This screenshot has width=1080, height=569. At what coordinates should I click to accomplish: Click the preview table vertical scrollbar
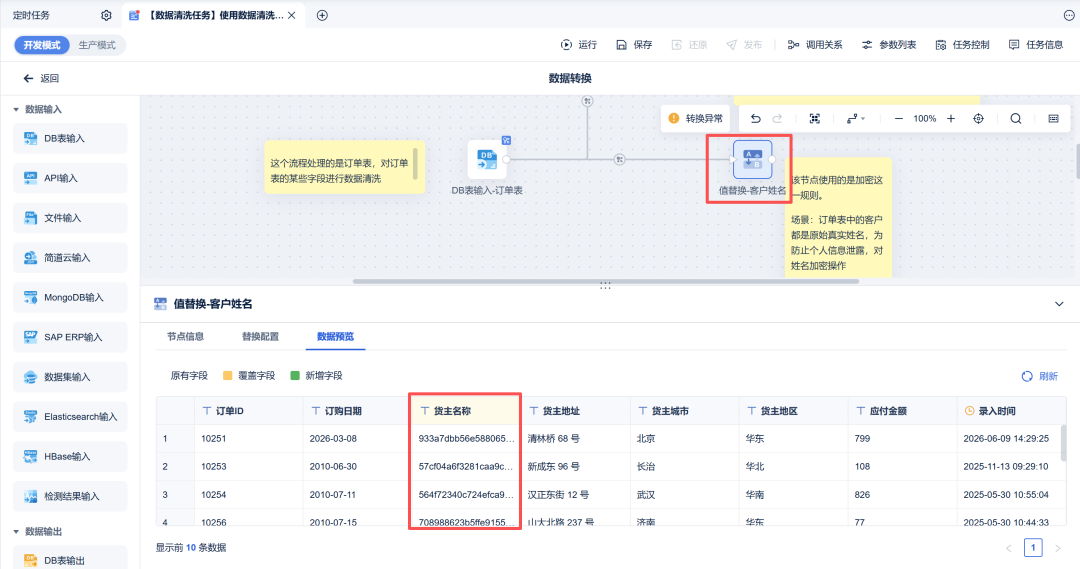tap(1063, 443)
